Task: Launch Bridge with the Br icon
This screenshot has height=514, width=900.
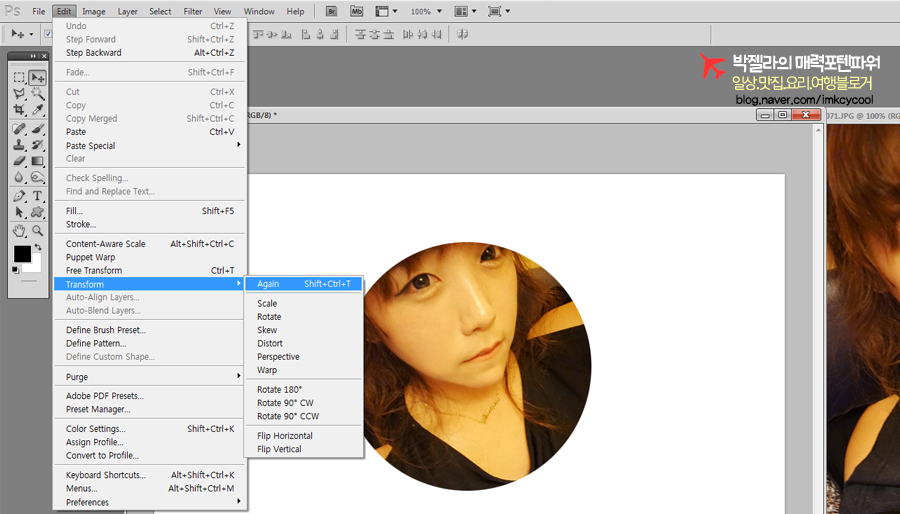Action: pos(332,11)
